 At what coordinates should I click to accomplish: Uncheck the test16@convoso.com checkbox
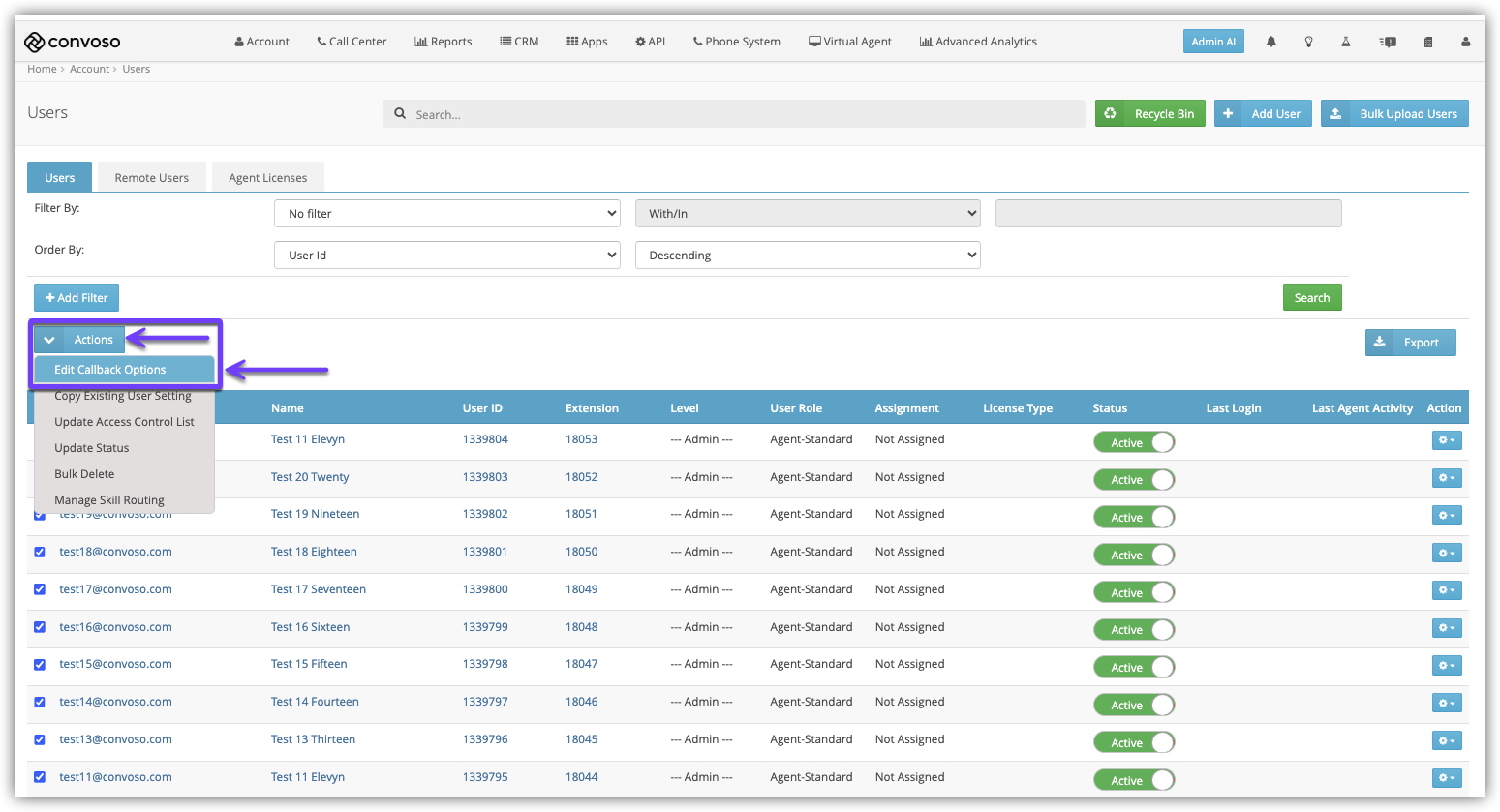coord(40,627)
